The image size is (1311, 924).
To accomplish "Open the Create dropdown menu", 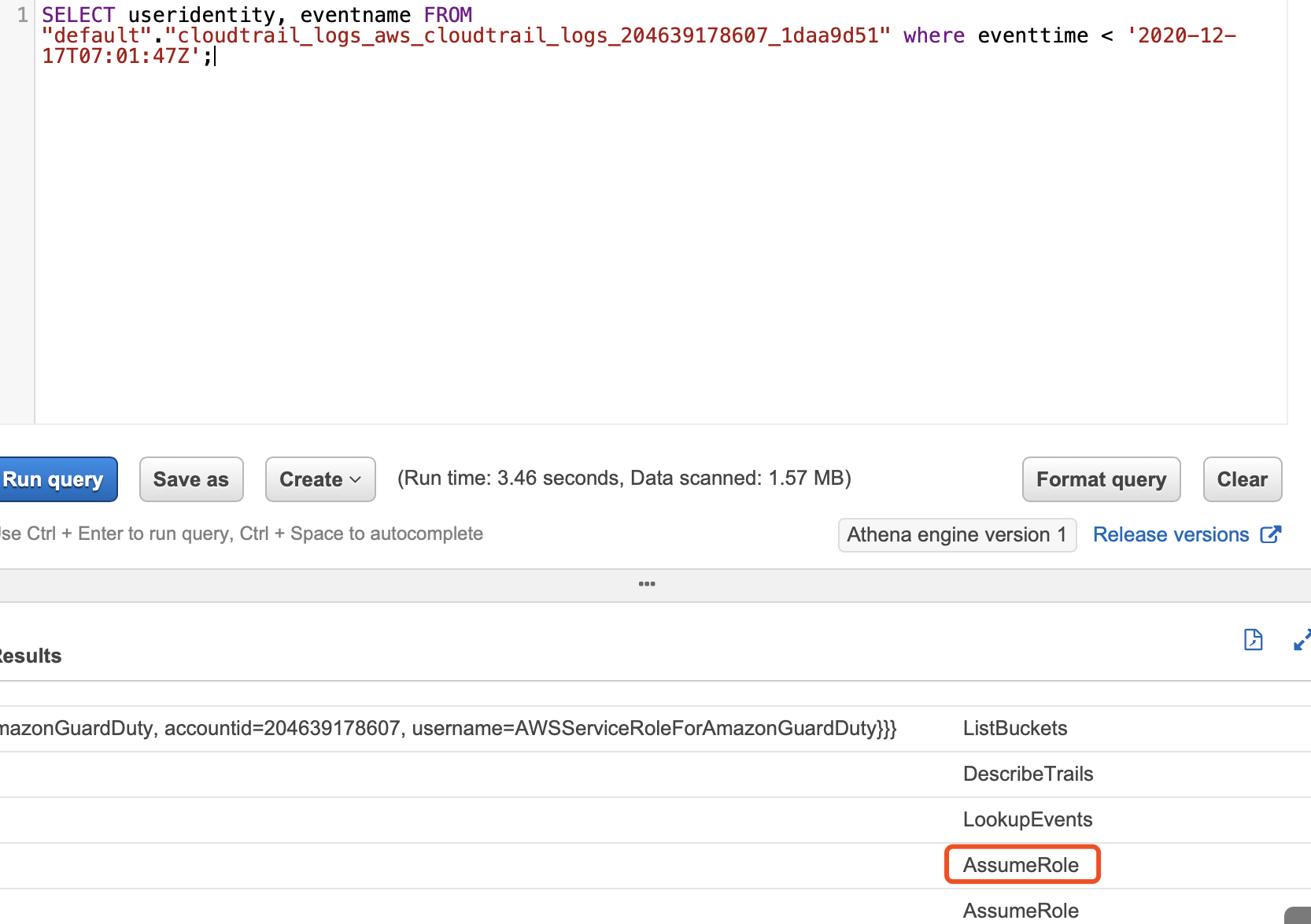I will 320,479.
